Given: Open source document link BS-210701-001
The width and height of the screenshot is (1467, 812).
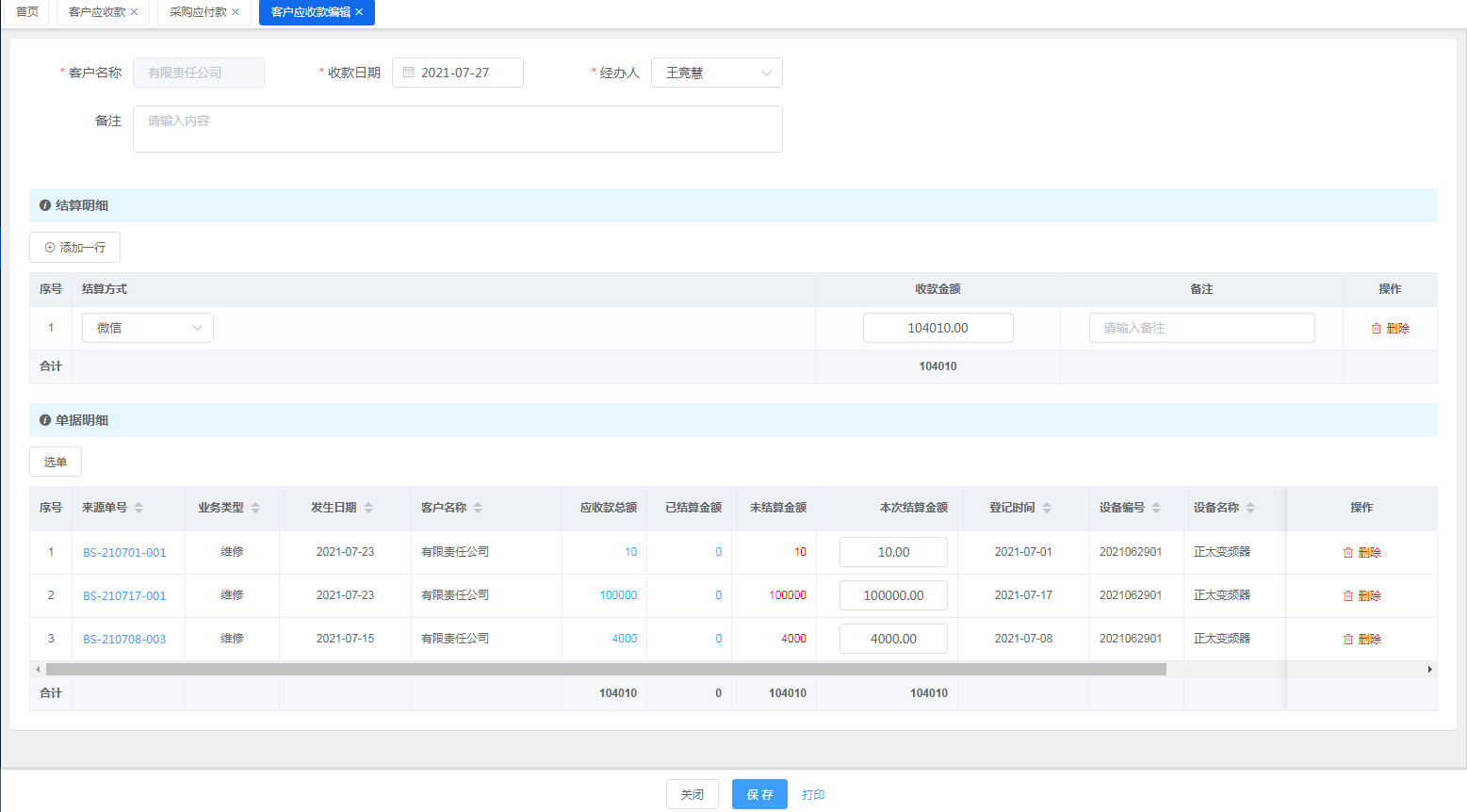Looking at the screenshot, I should pos(124,553).
